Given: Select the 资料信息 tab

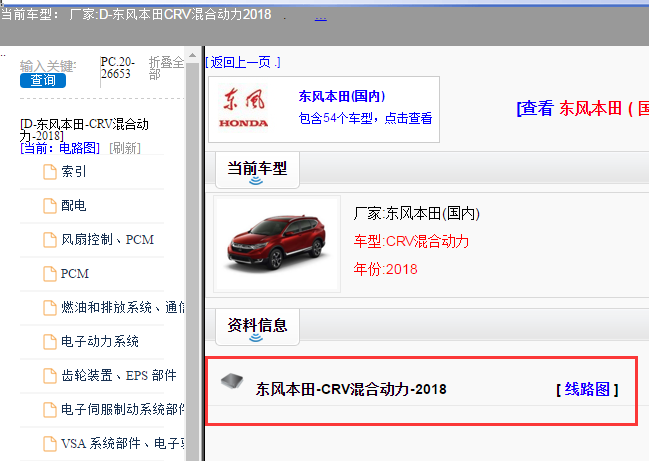Looking at the screenshot, I should [x=257, y=327].
